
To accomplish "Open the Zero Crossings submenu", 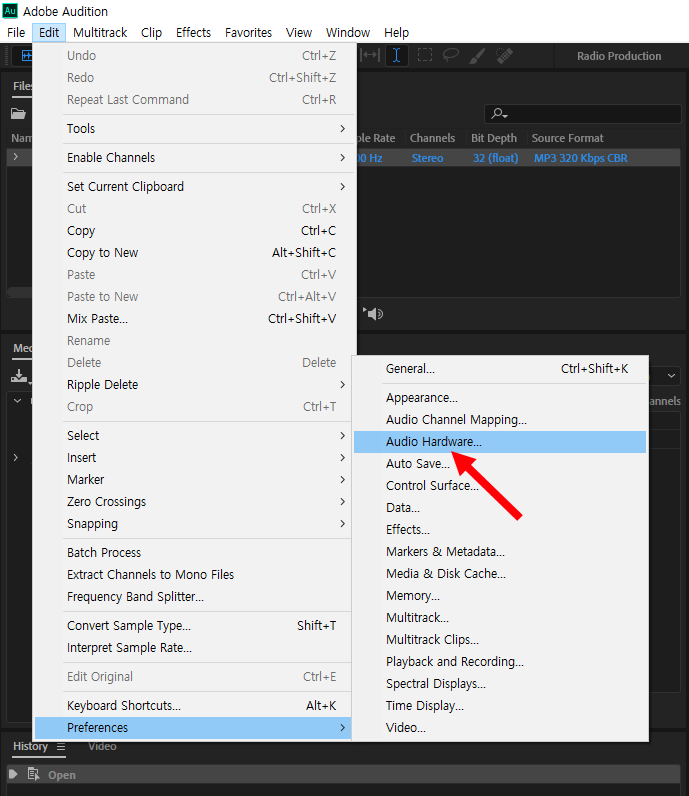I will [x=207, y=502].
